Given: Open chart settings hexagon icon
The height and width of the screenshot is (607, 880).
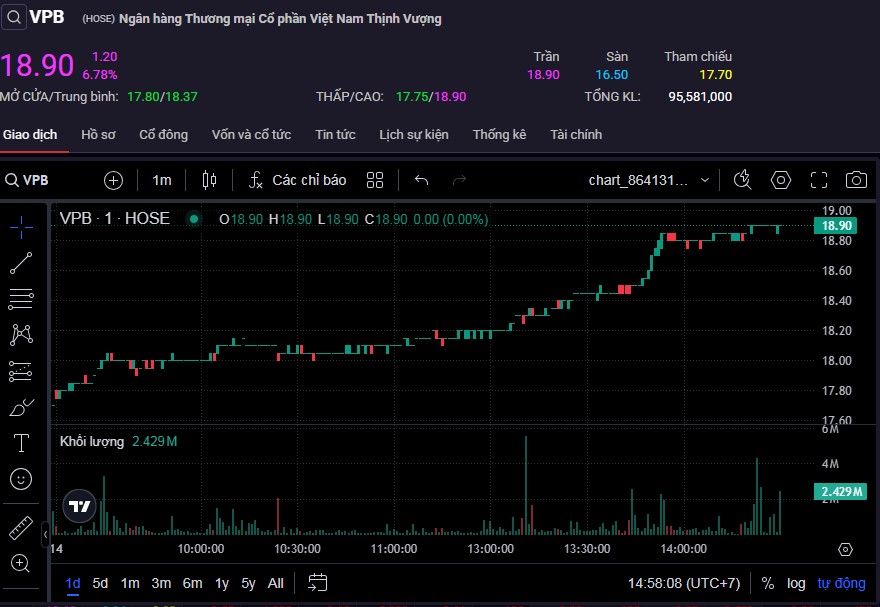Looking at the screenshot, I should coord(781,180).
